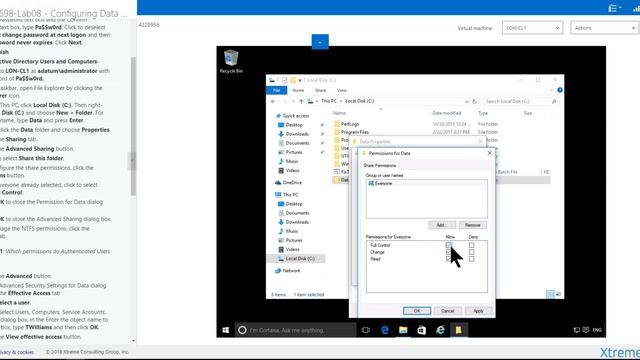Open File Explorer from the taskbar

click(x=403, y=330)
